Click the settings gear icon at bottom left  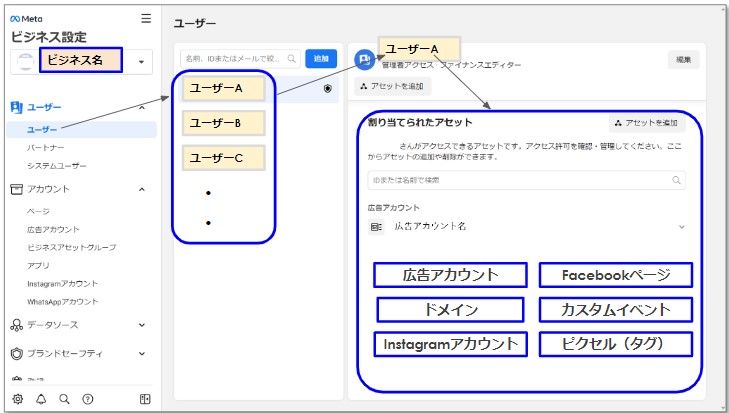pyautogui.click(x=18, y=399)
